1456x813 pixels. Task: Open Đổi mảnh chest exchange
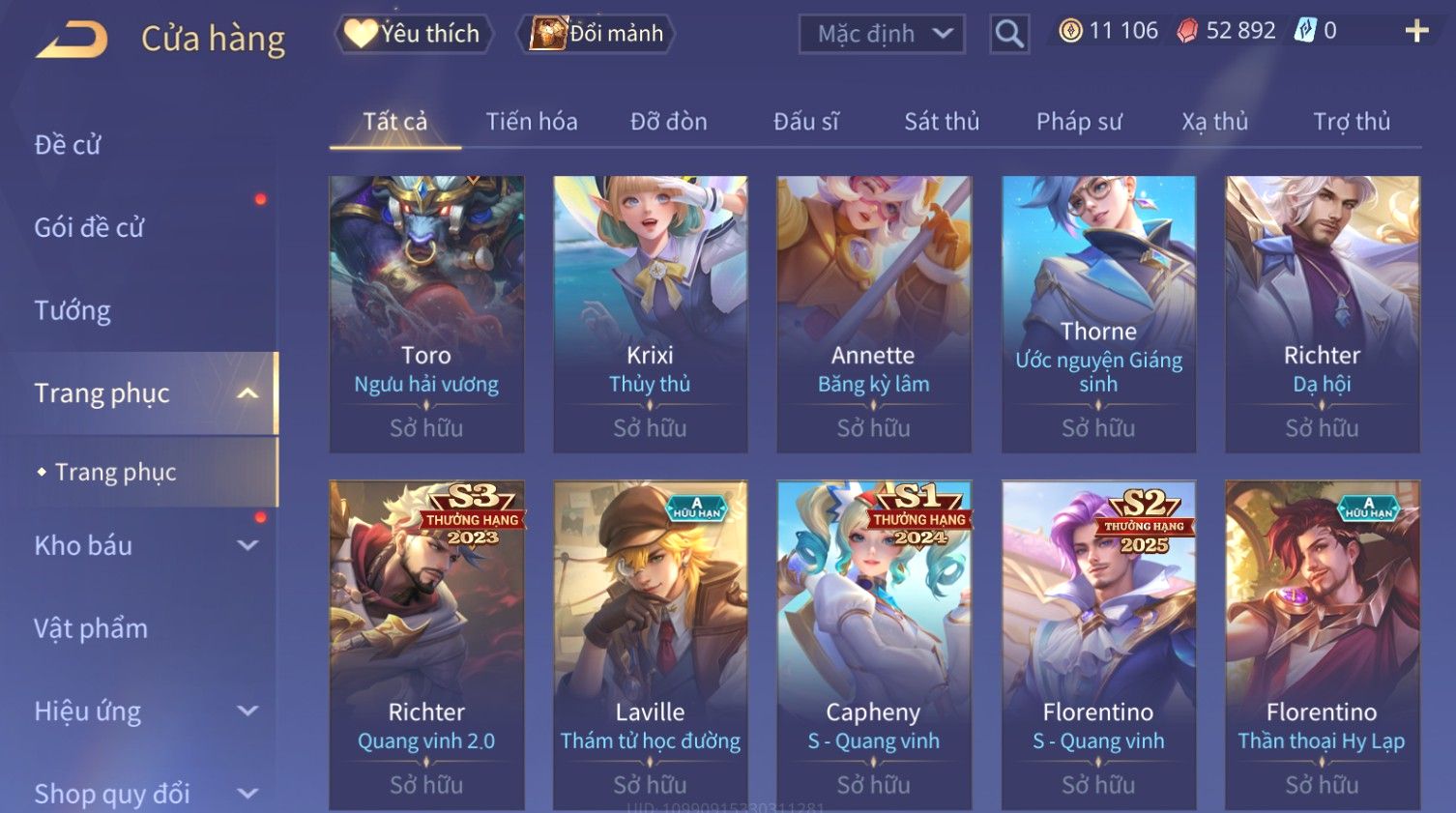coord(597,34)
